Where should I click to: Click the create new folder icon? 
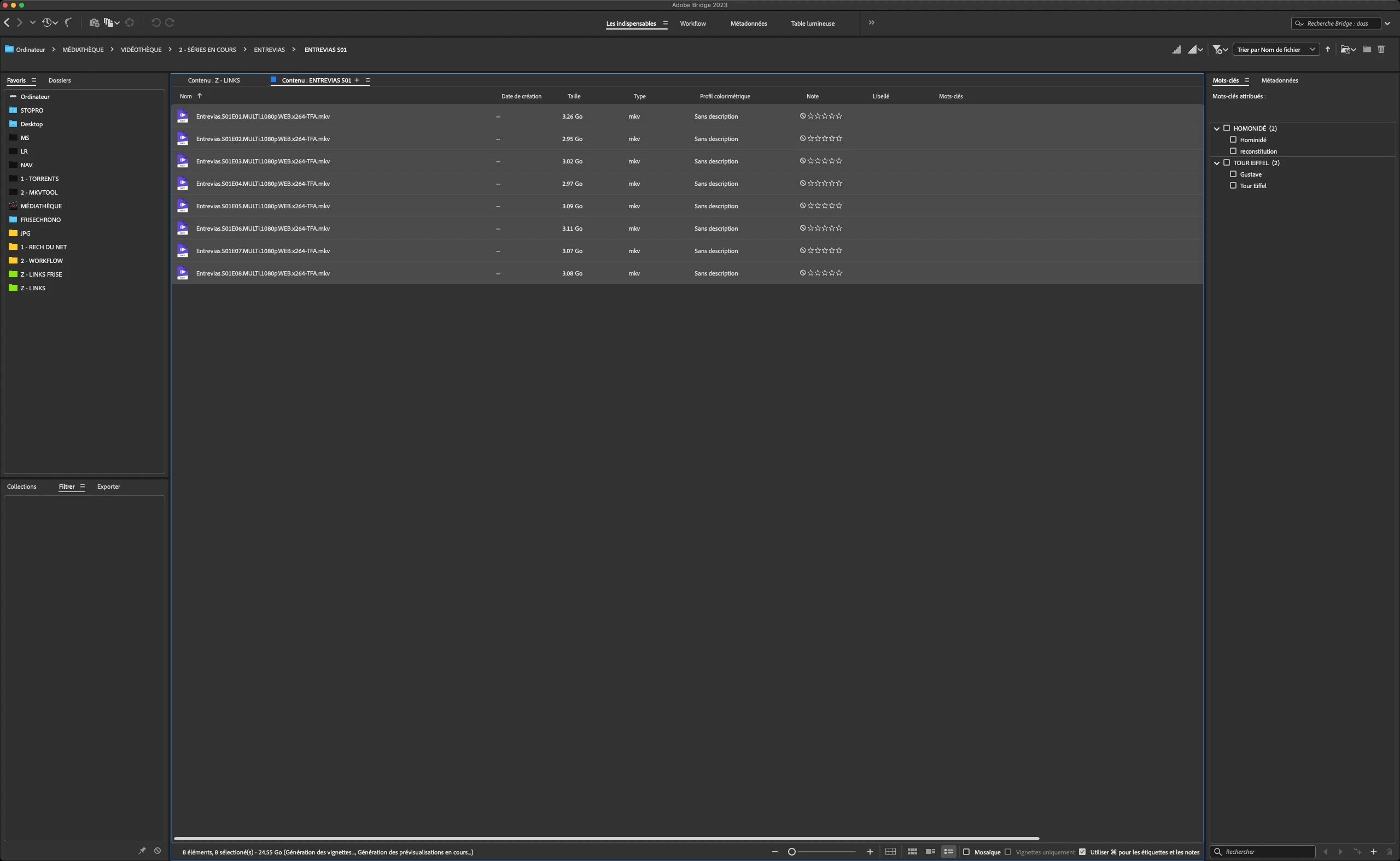click(1367, 50)
